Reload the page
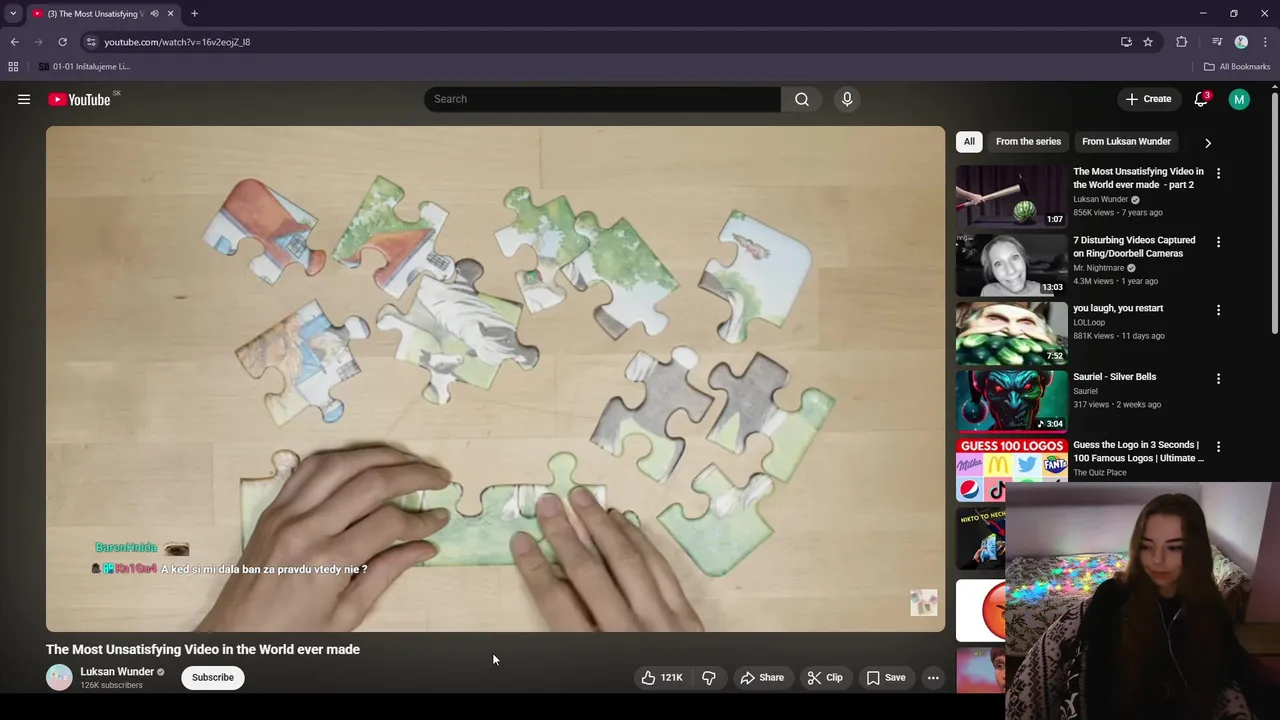 [62, 42]
